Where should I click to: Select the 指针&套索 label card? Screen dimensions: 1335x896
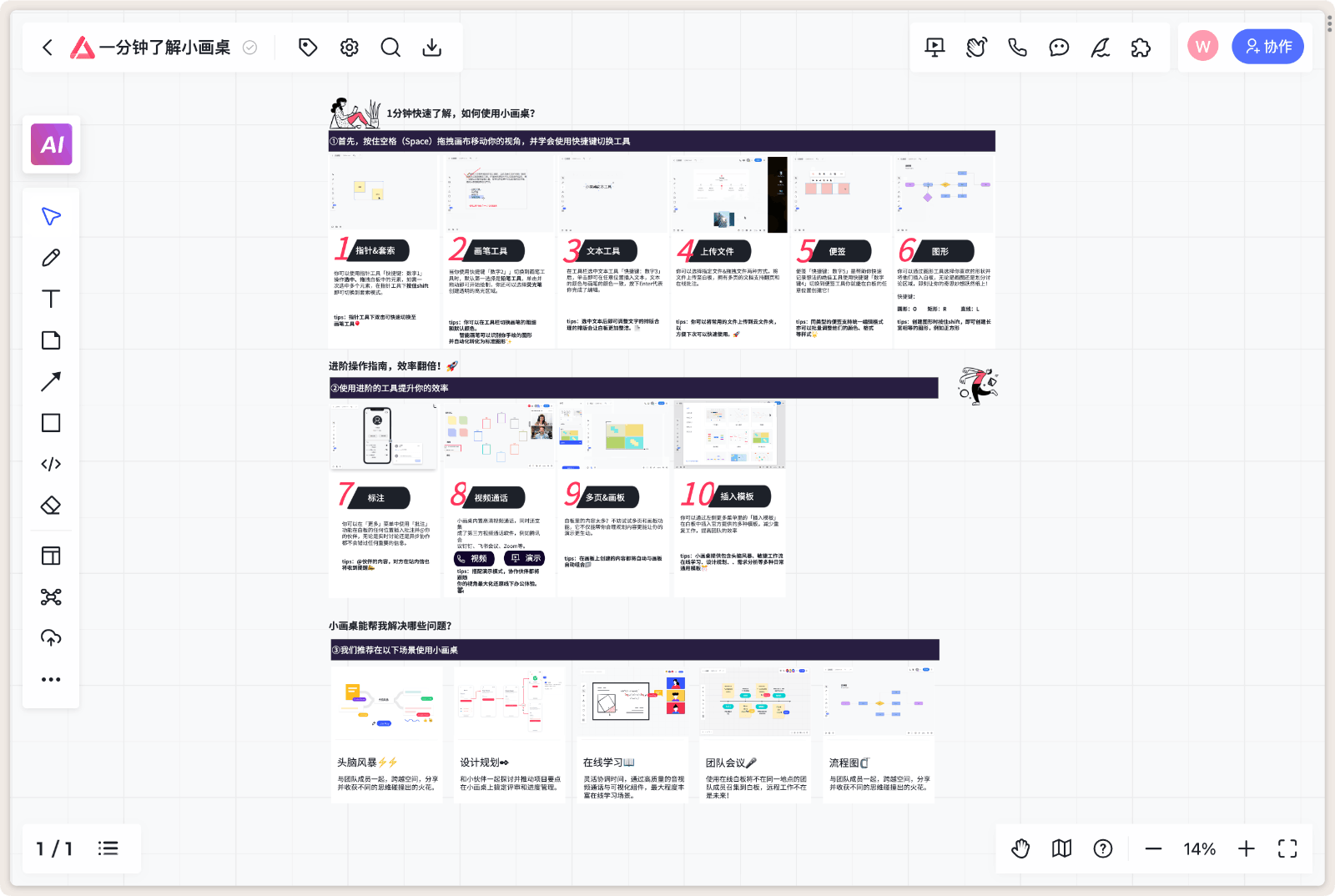(x=376, y=250)
